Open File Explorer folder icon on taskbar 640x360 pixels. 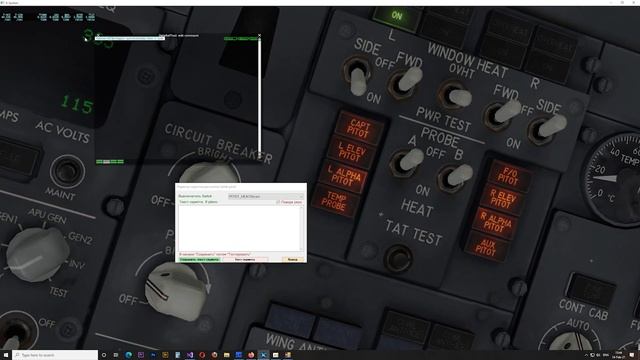227,355
